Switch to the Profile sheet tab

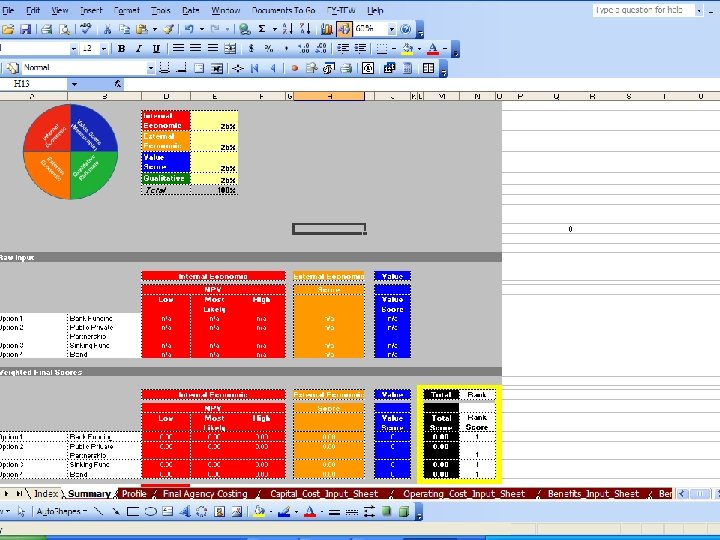pos(134,494)
